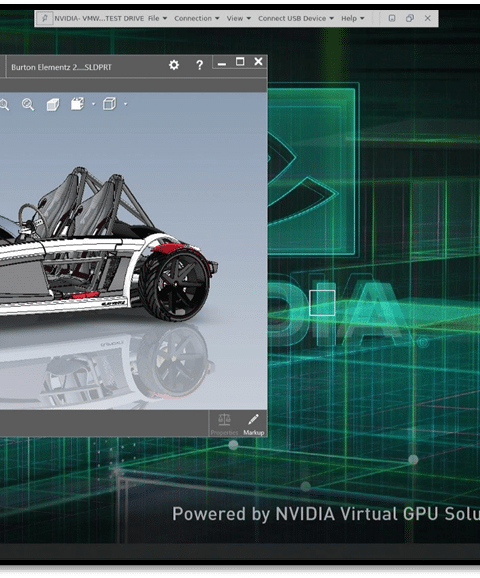480x578 pixels.
Task: Open the Connect USB Device menu
Action: point(296,18)
